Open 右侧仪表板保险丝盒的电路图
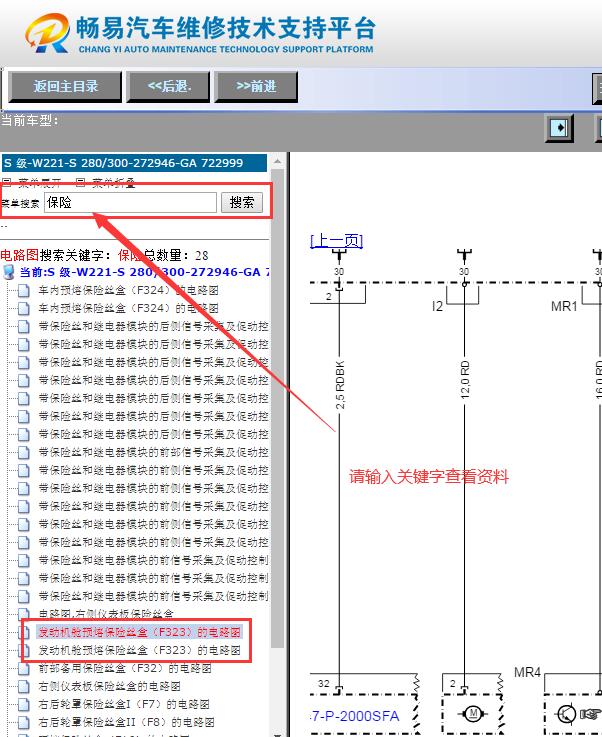The height and width of the screenshot is (737, 602). [x=109, y=686]
